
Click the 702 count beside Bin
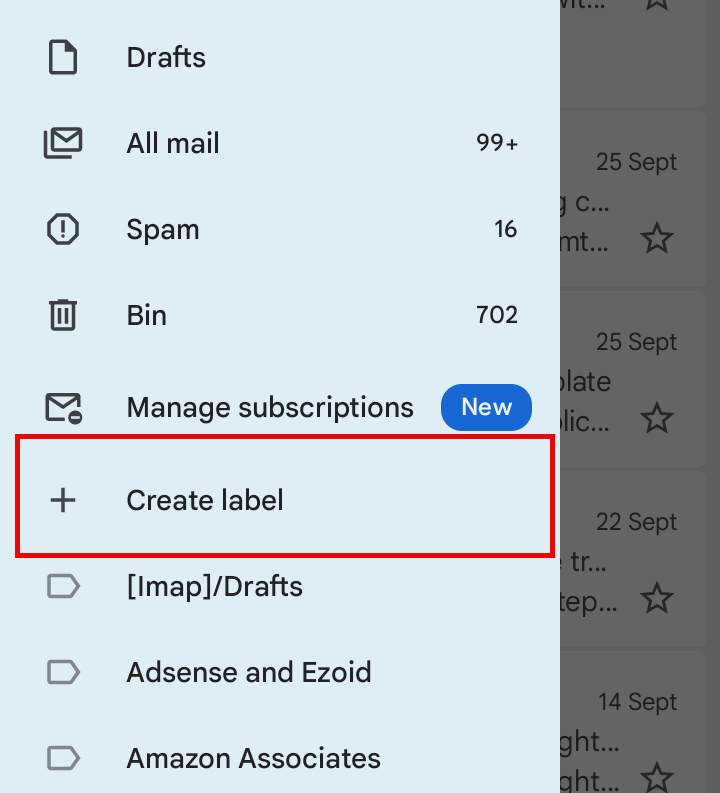(x=497, y=315)
